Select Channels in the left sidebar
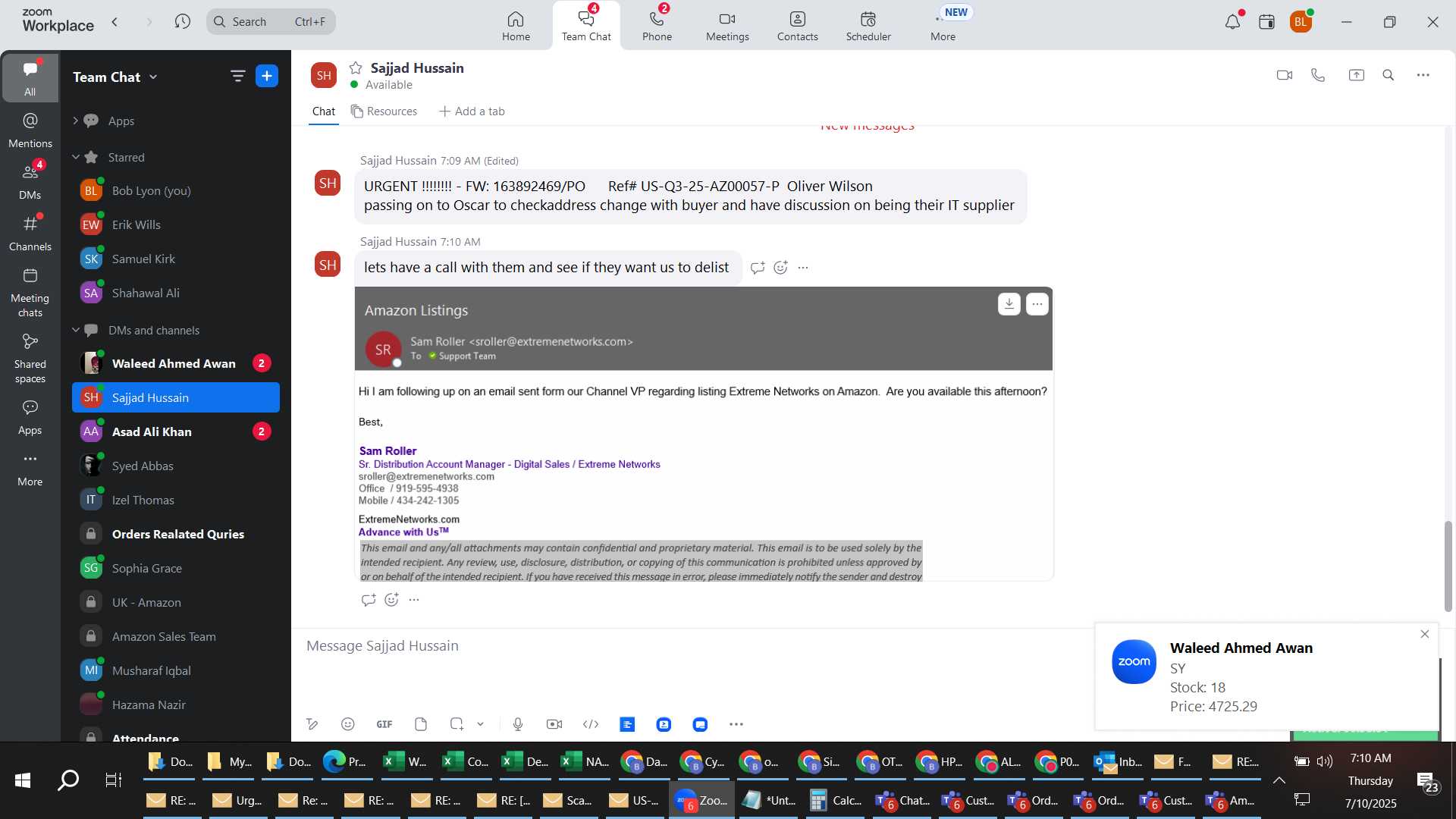 point(30,234)
